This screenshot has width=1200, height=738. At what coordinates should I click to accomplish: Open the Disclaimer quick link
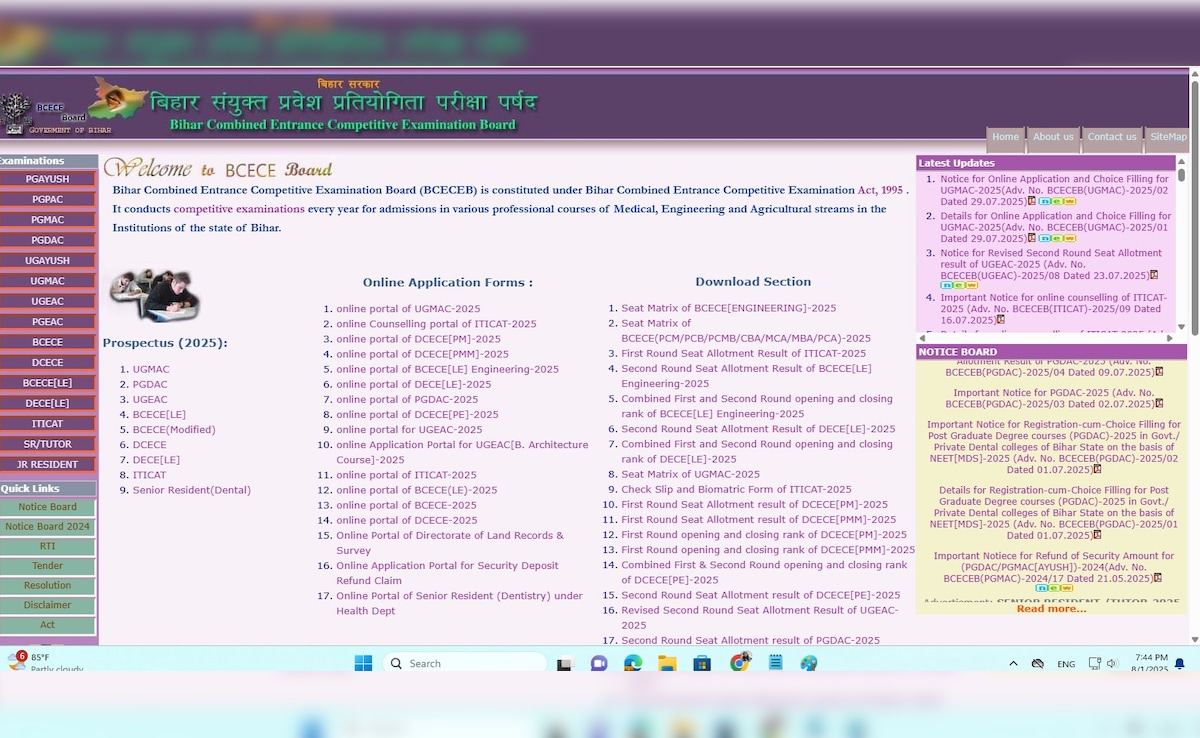click(48, 605)
